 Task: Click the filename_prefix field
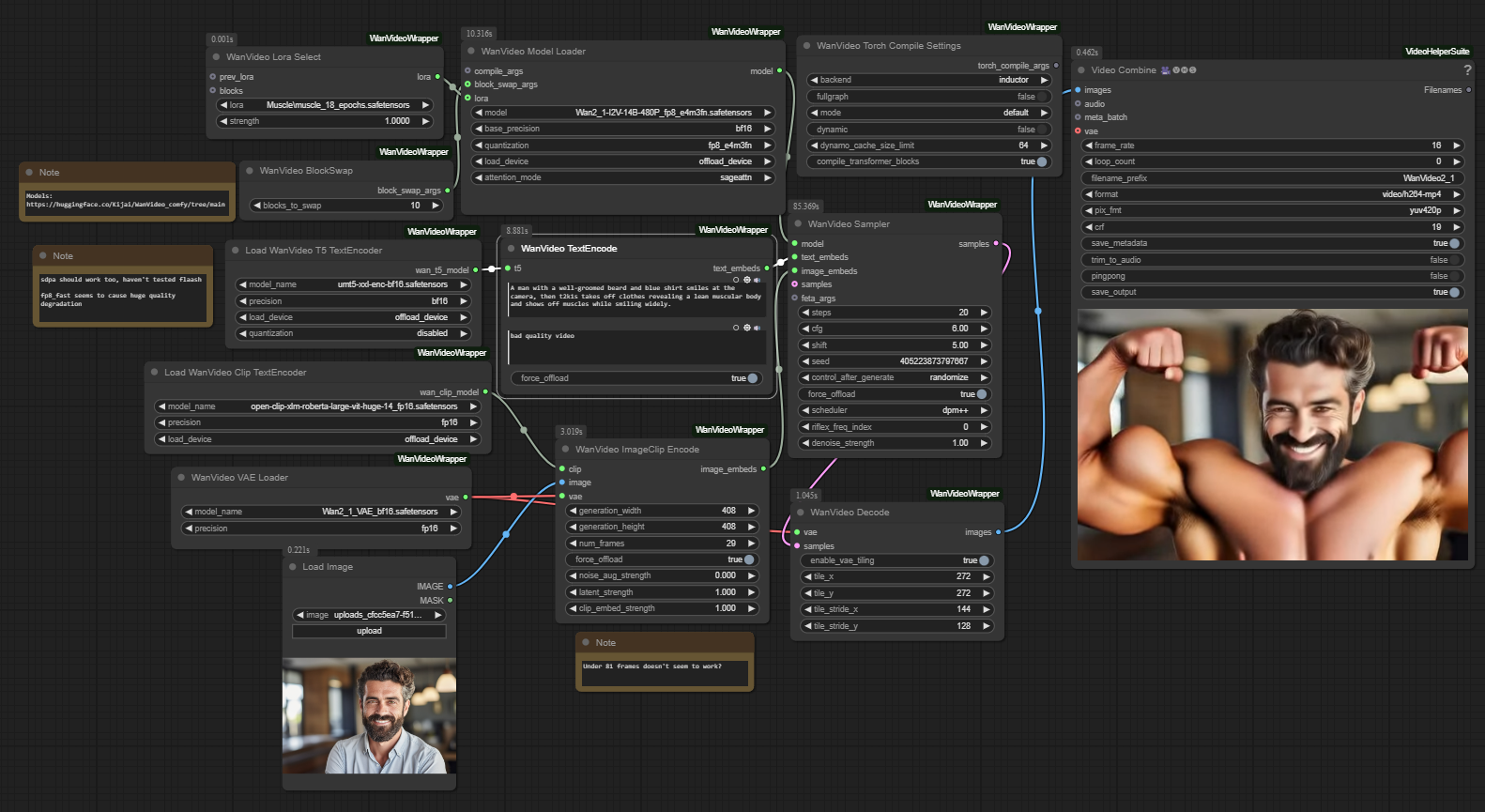pyautogui.click(x=1272, y=178)
